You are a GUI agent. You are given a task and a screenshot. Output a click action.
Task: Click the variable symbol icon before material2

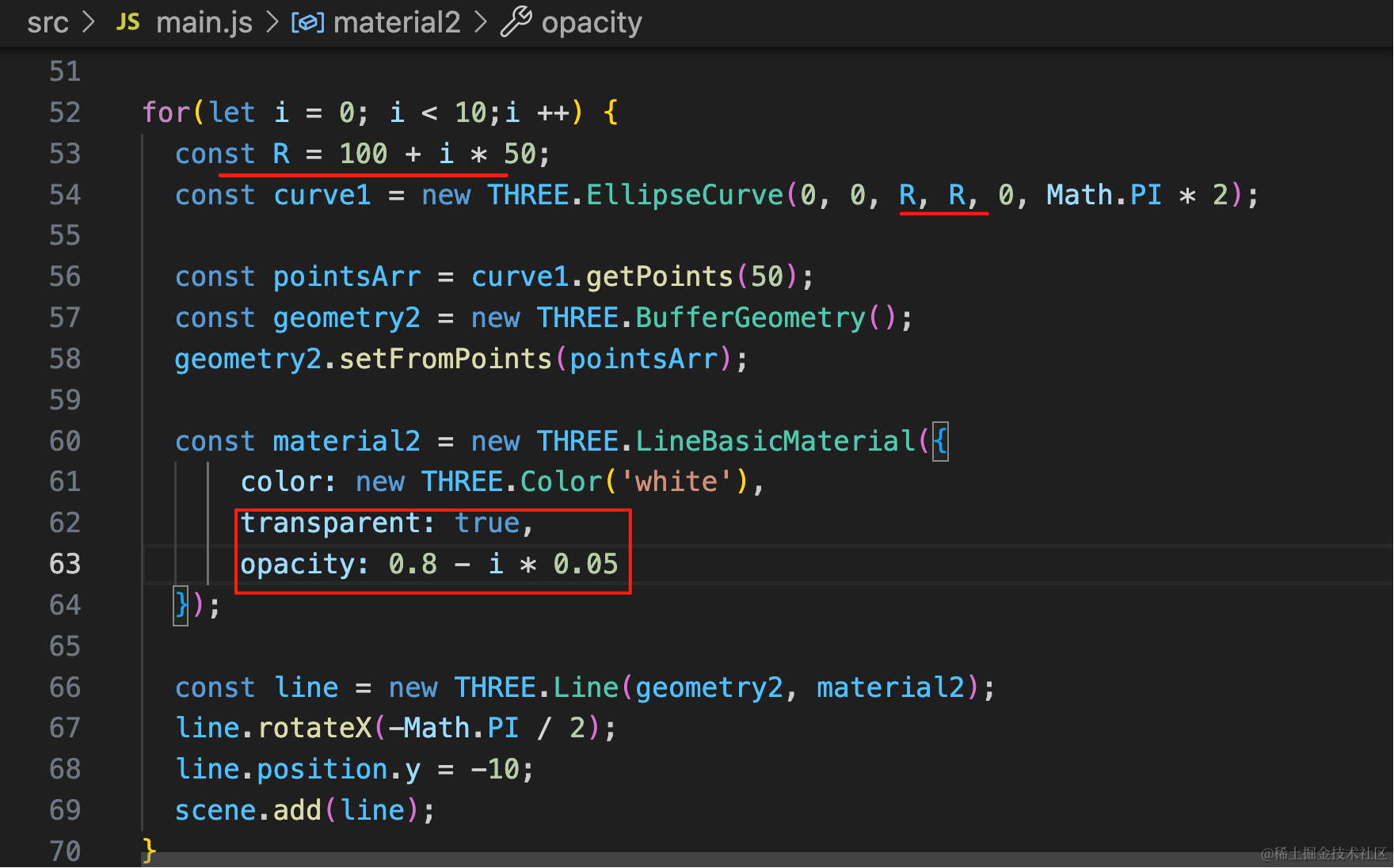pyautogui.click(x=308, y=23)
